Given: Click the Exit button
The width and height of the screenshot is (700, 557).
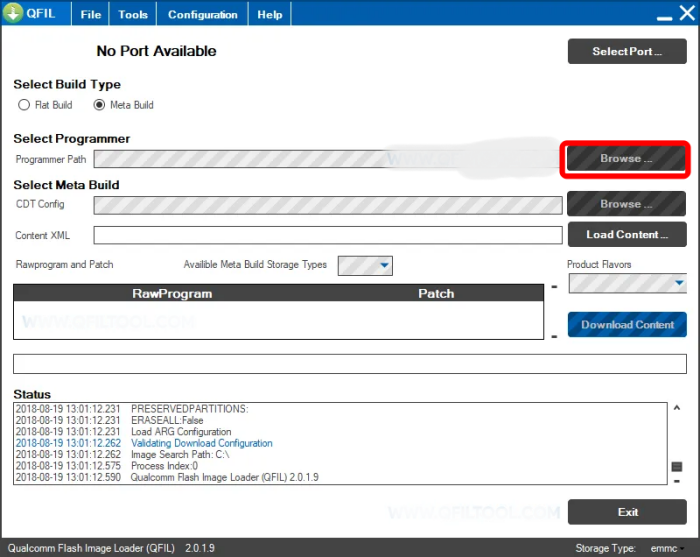Looking at the screenshot, I should (627, 512).
